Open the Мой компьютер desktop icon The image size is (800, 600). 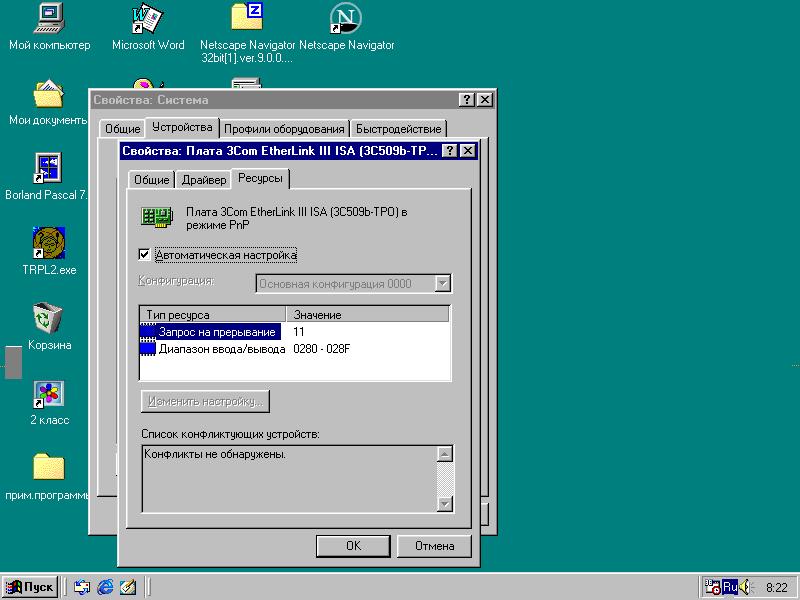(x=49, y=18)
